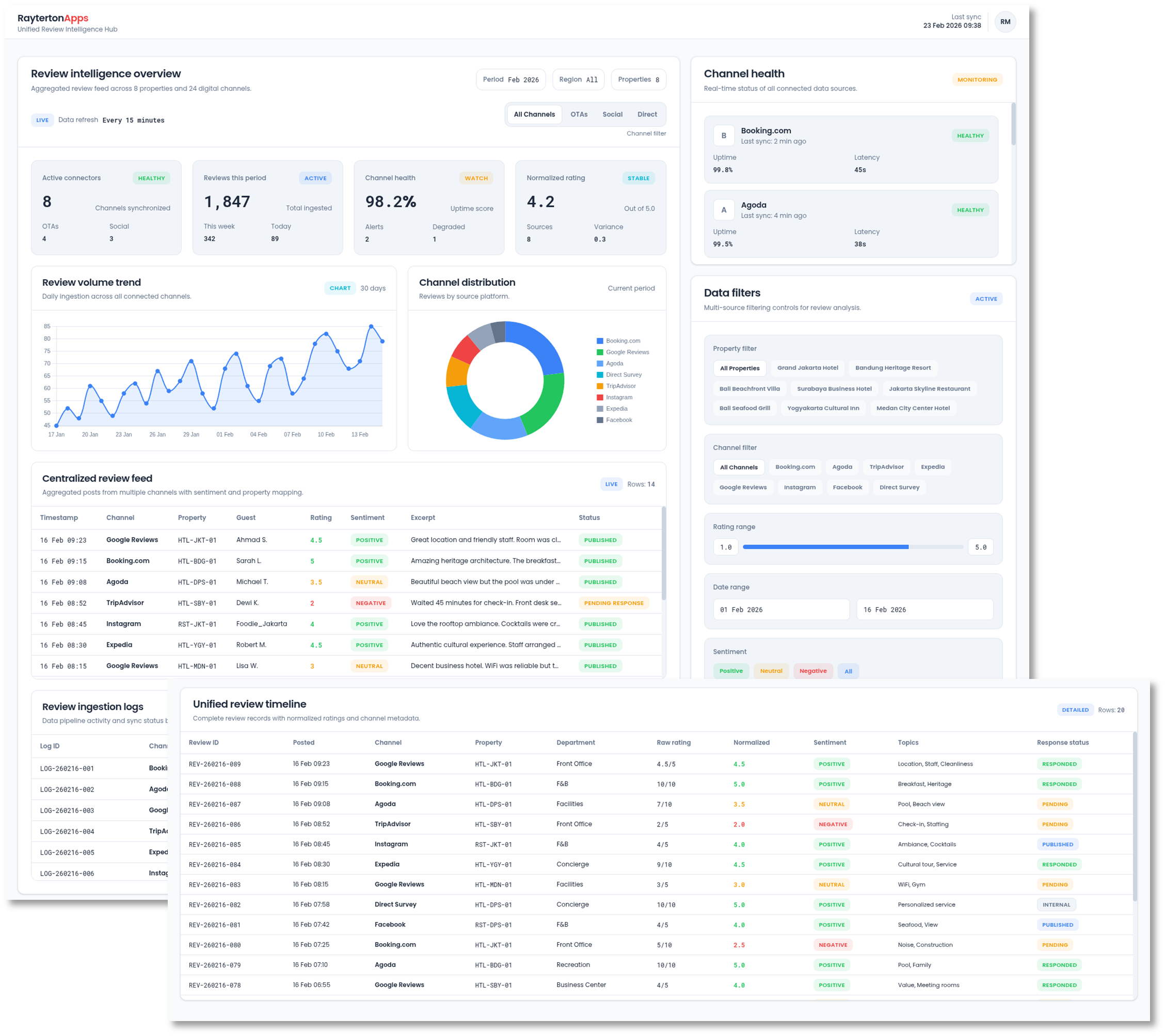Click the LIVE indicator badge
Screen dimensions: 1165x1036
click(x=42, y=120)
